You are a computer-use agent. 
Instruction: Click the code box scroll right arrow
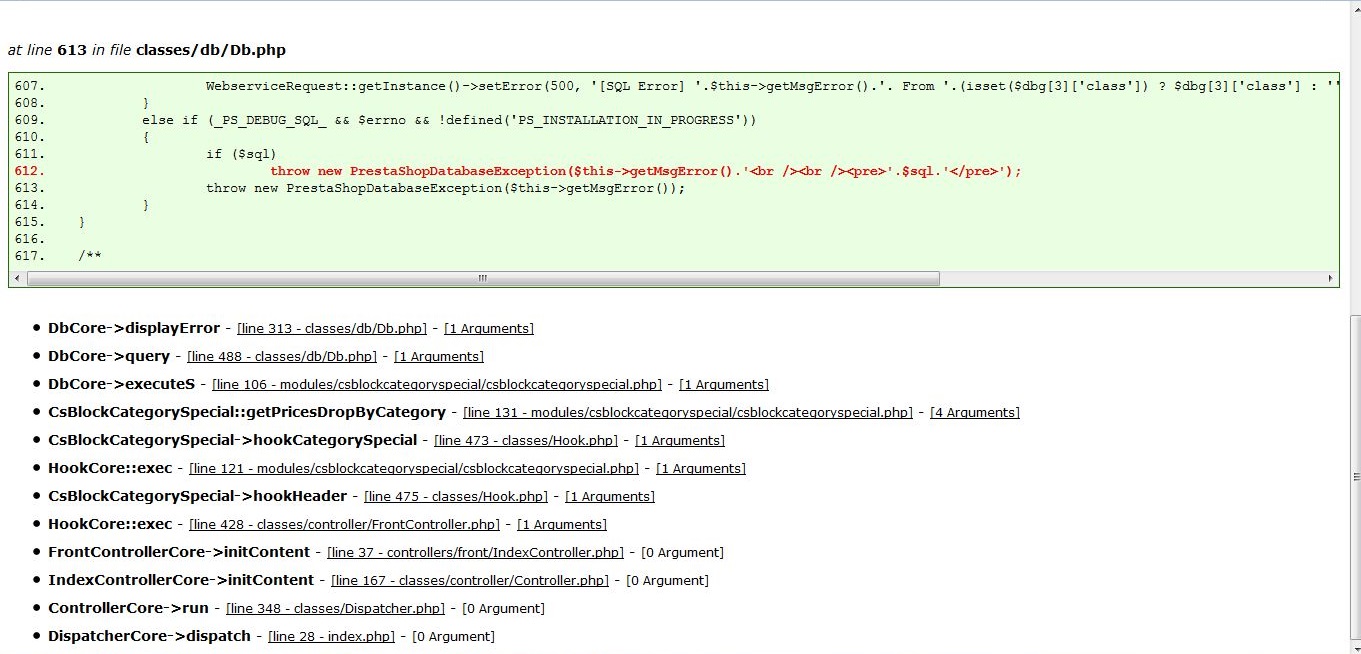1330,278
